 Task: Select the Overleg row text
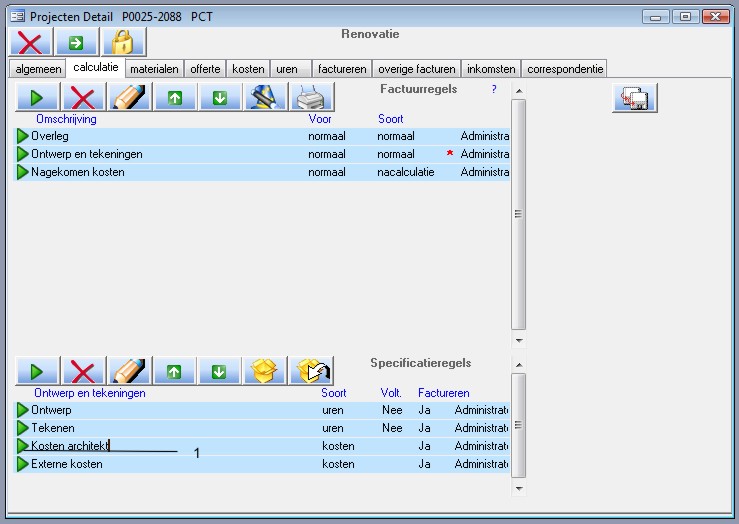pyautogui.click(x=50, y=136)
